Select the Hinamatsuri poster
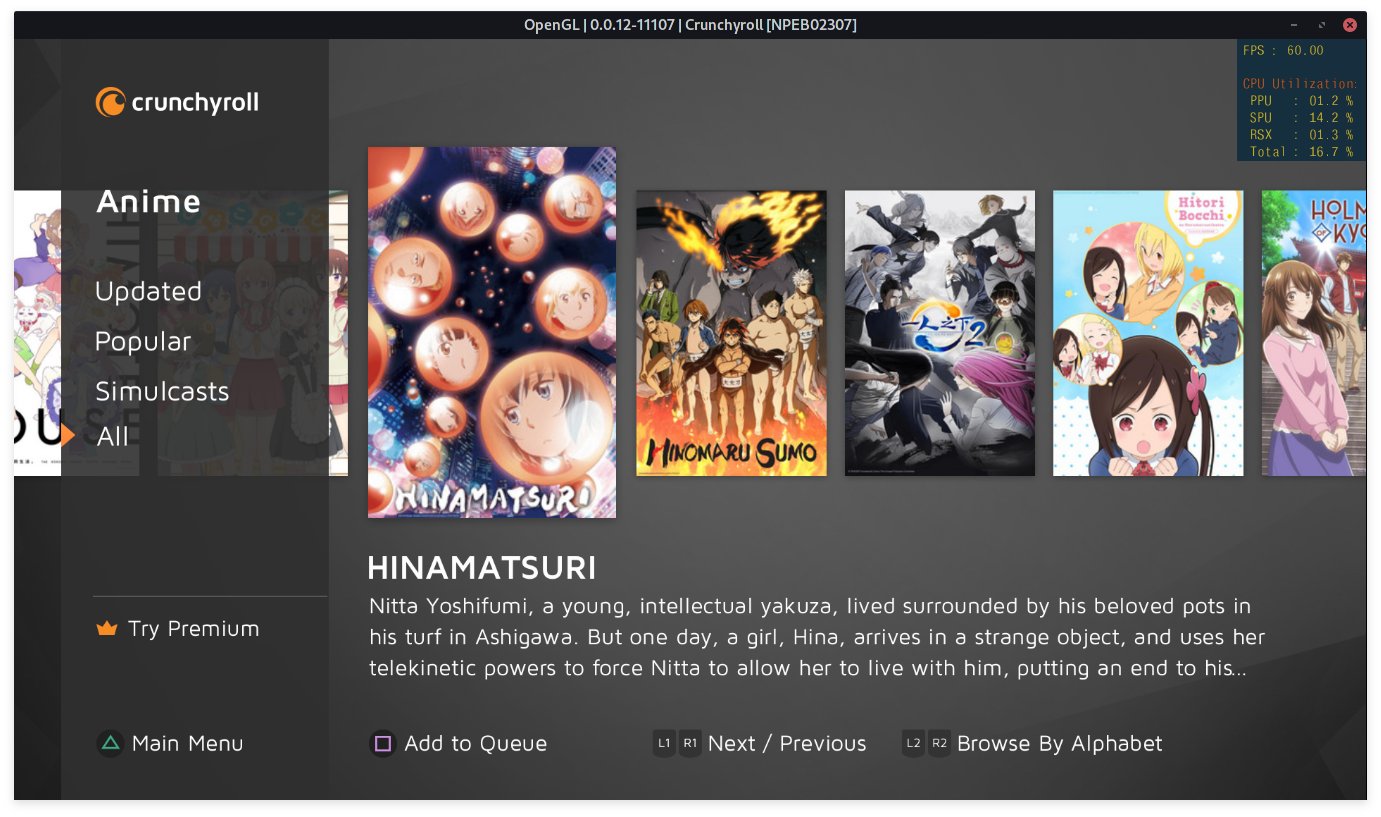The height and width of the screenshot is (817, 1381). 492,333
